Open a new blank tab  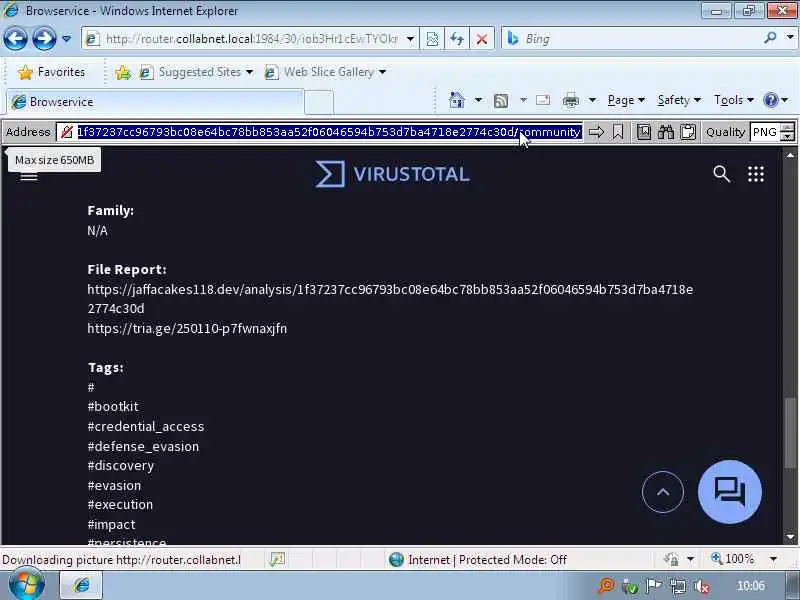(319, 102)
